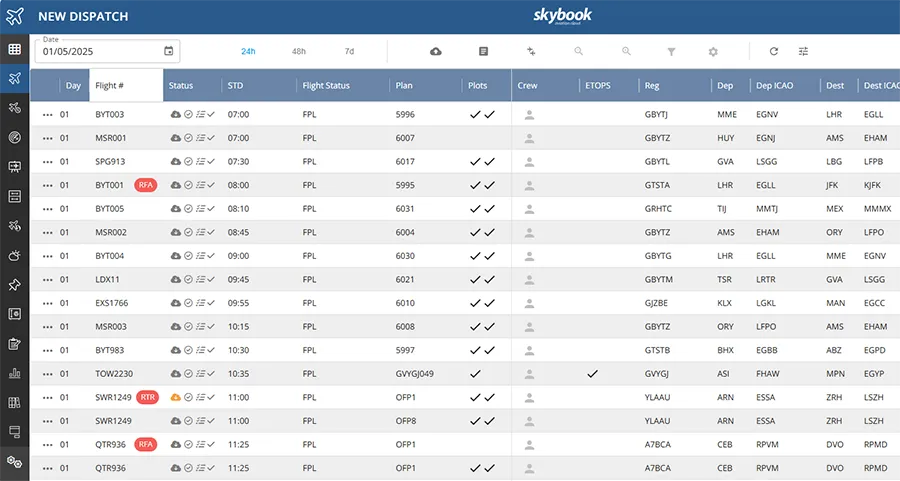Open the presentation board sidebar icon
This screenshot has width=900, height=481.
click(x=14, y=166)
